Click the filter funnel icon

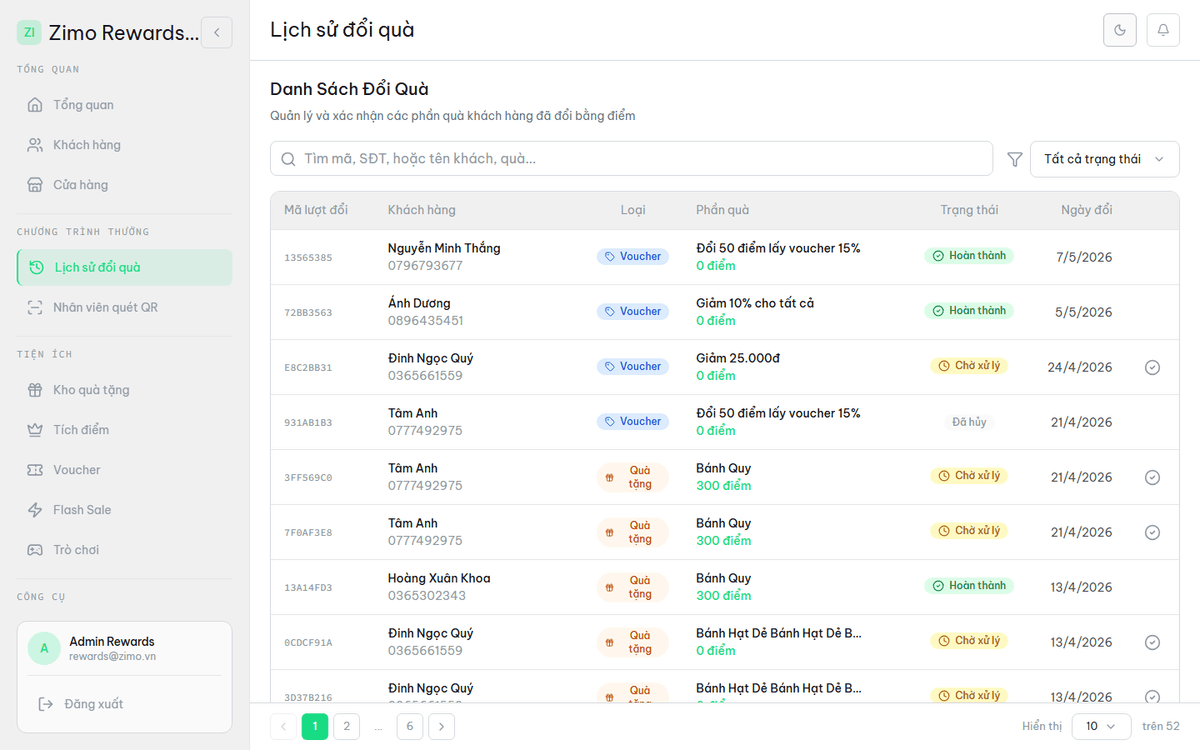pyautogui.click(x=1014, y=159)
